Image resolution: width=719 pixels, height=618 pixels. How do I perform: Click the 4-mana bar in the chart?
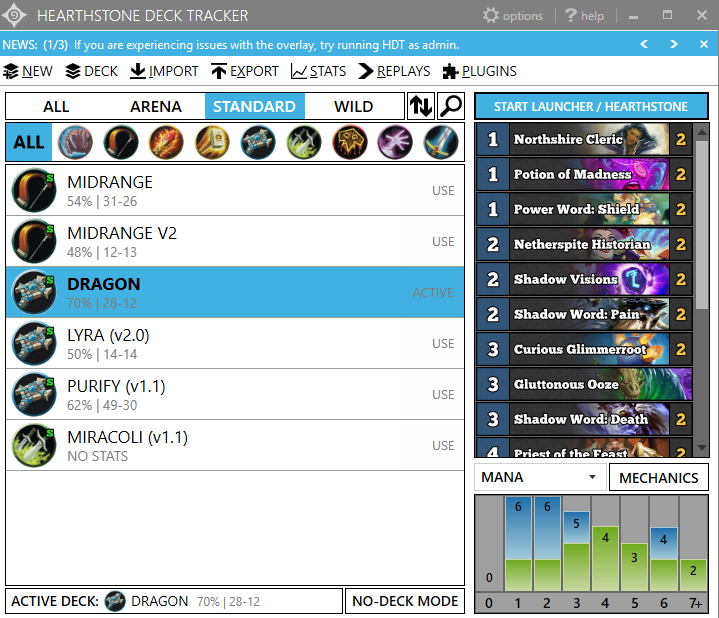click(x=605, y=558)
